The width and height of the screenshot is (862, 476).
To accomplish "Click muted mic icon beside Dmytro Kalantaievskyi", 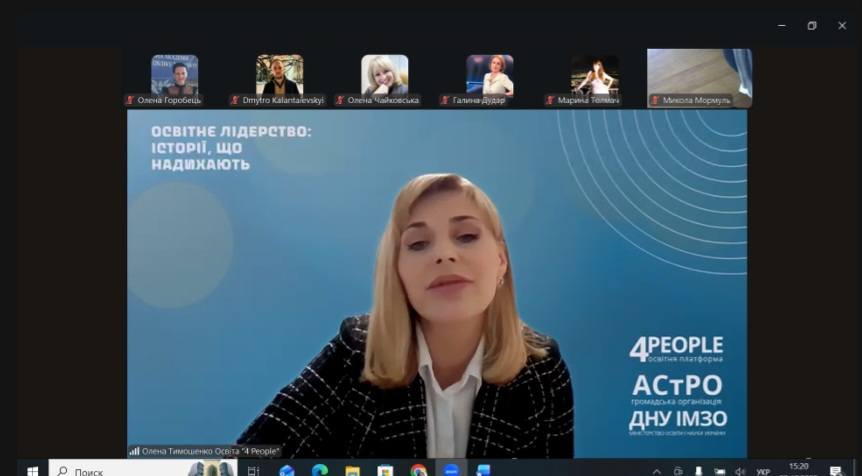I will 235,100.
